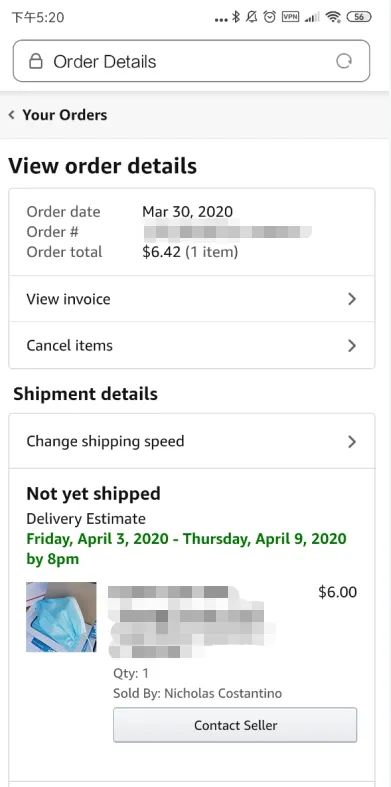Tap the battery level indicator

[359, 17]
